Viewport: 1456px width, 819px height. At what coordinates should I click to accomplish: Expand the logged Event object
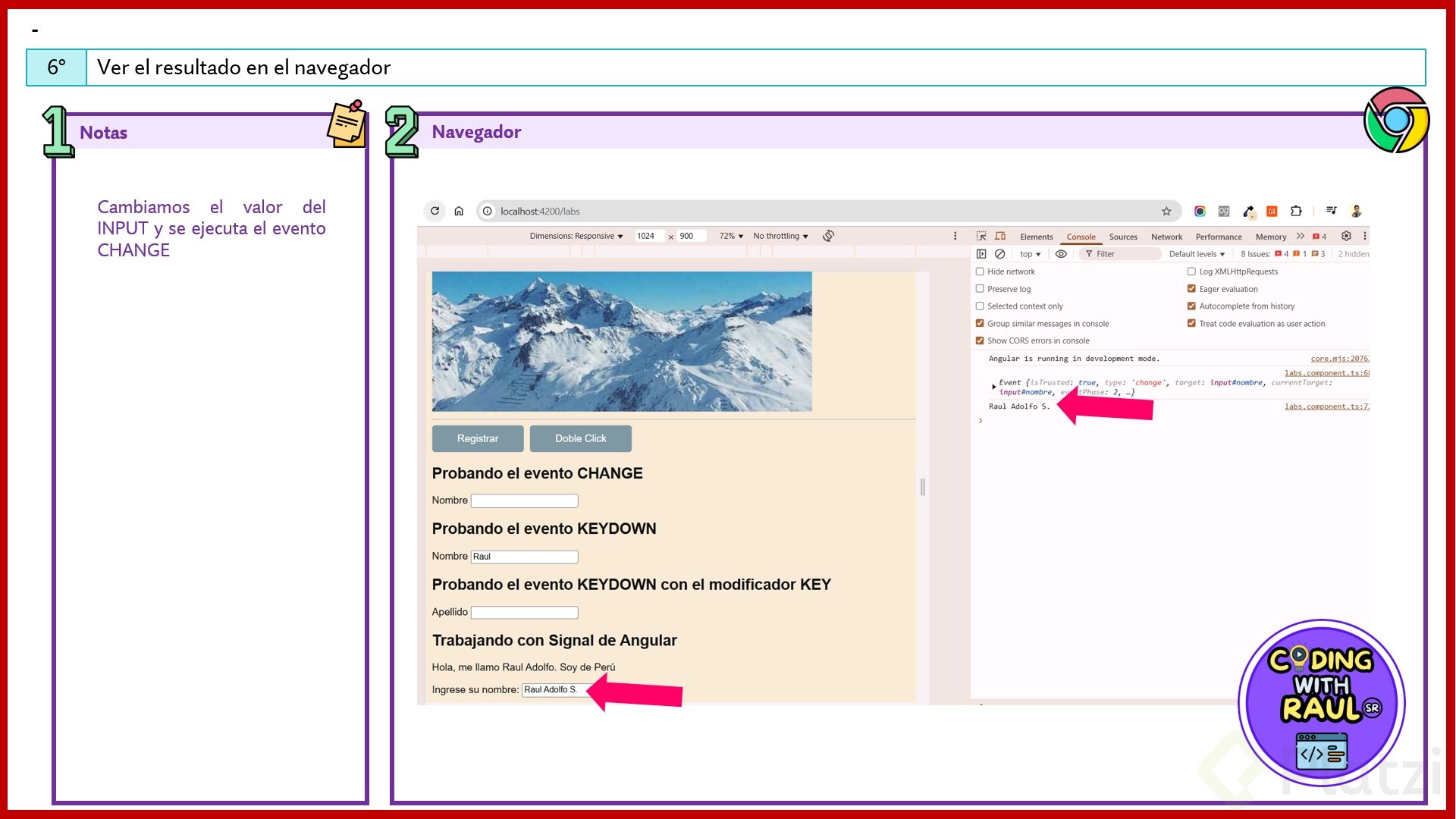[994, 387]
